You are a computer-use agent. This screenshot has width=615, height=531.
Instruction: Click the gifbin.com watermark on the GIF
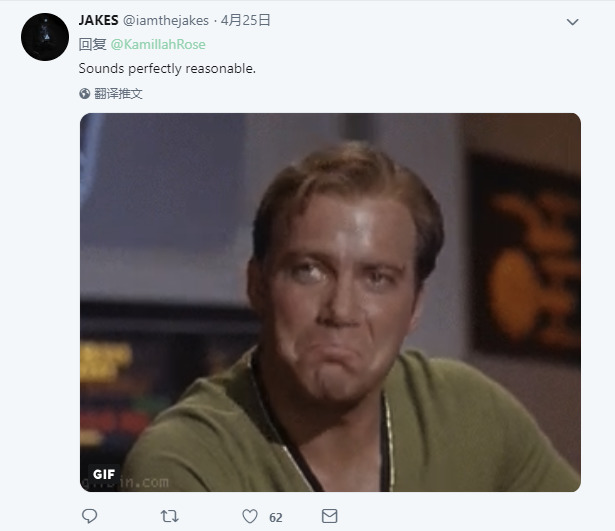click(x=126, y=483)
